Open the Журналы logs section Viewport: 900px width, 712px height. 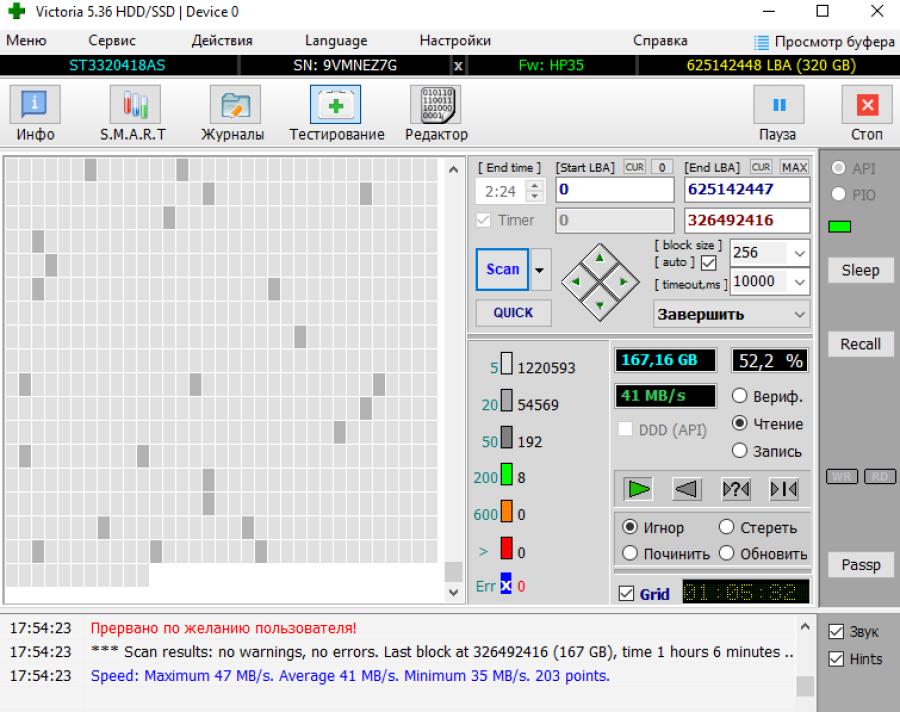233,113
